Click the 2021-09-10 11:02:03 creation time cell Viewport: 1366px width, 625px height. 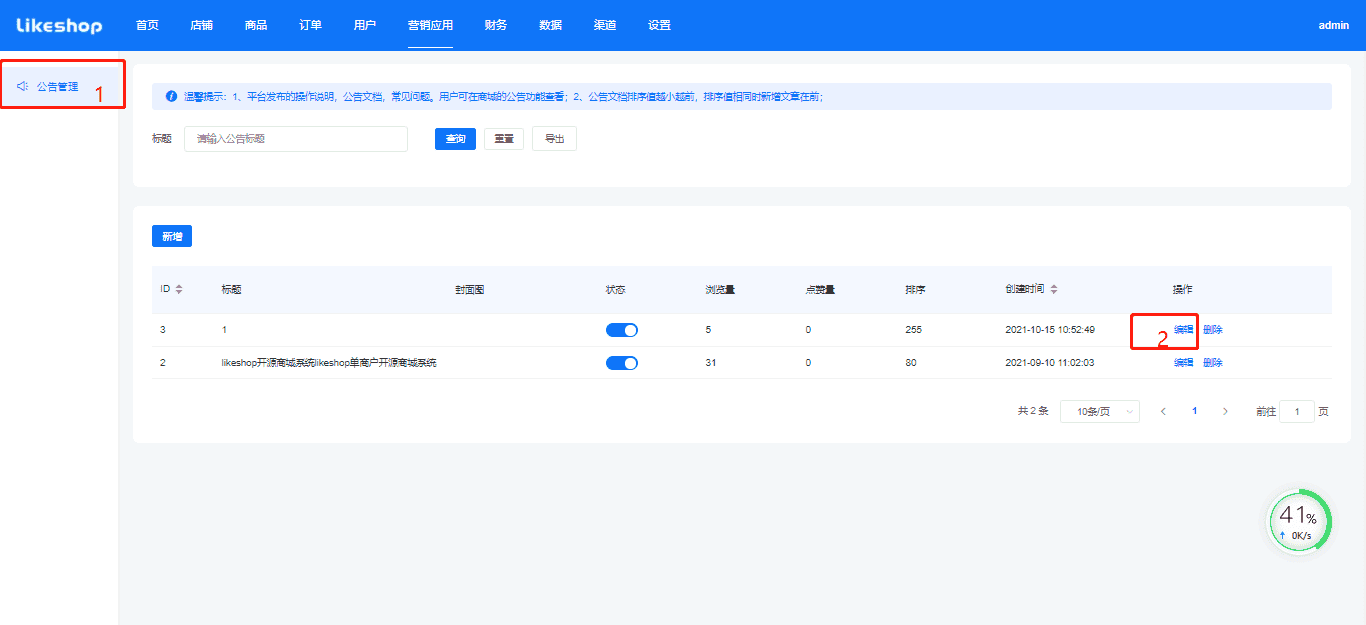click(1050, 363)
